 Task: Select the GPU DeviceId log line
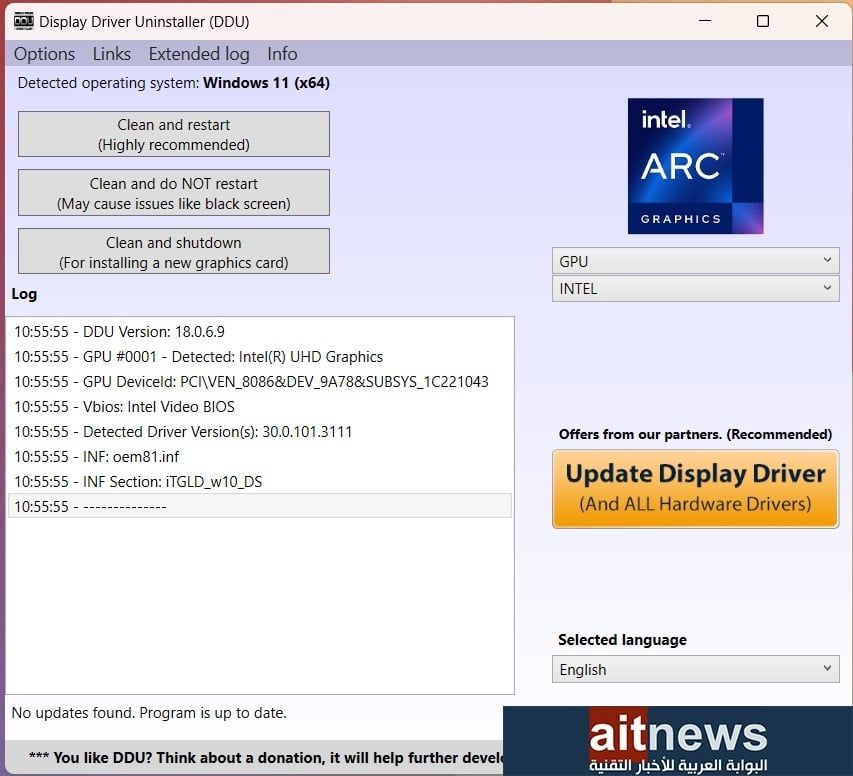pos(251,381)
